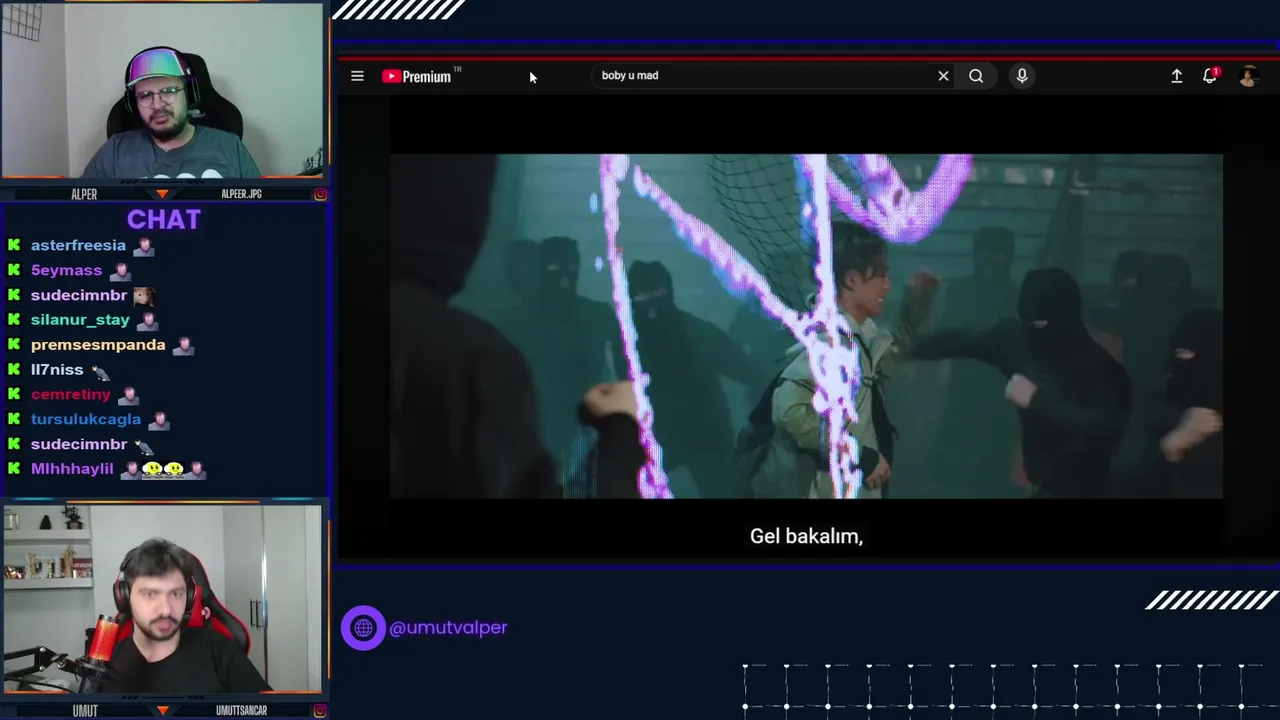Image resolution: width=1280 pixels, height=720 pixels.
Task: Open the upload/create video icon
Action: pyautogui.click(x=1177, y=76)
